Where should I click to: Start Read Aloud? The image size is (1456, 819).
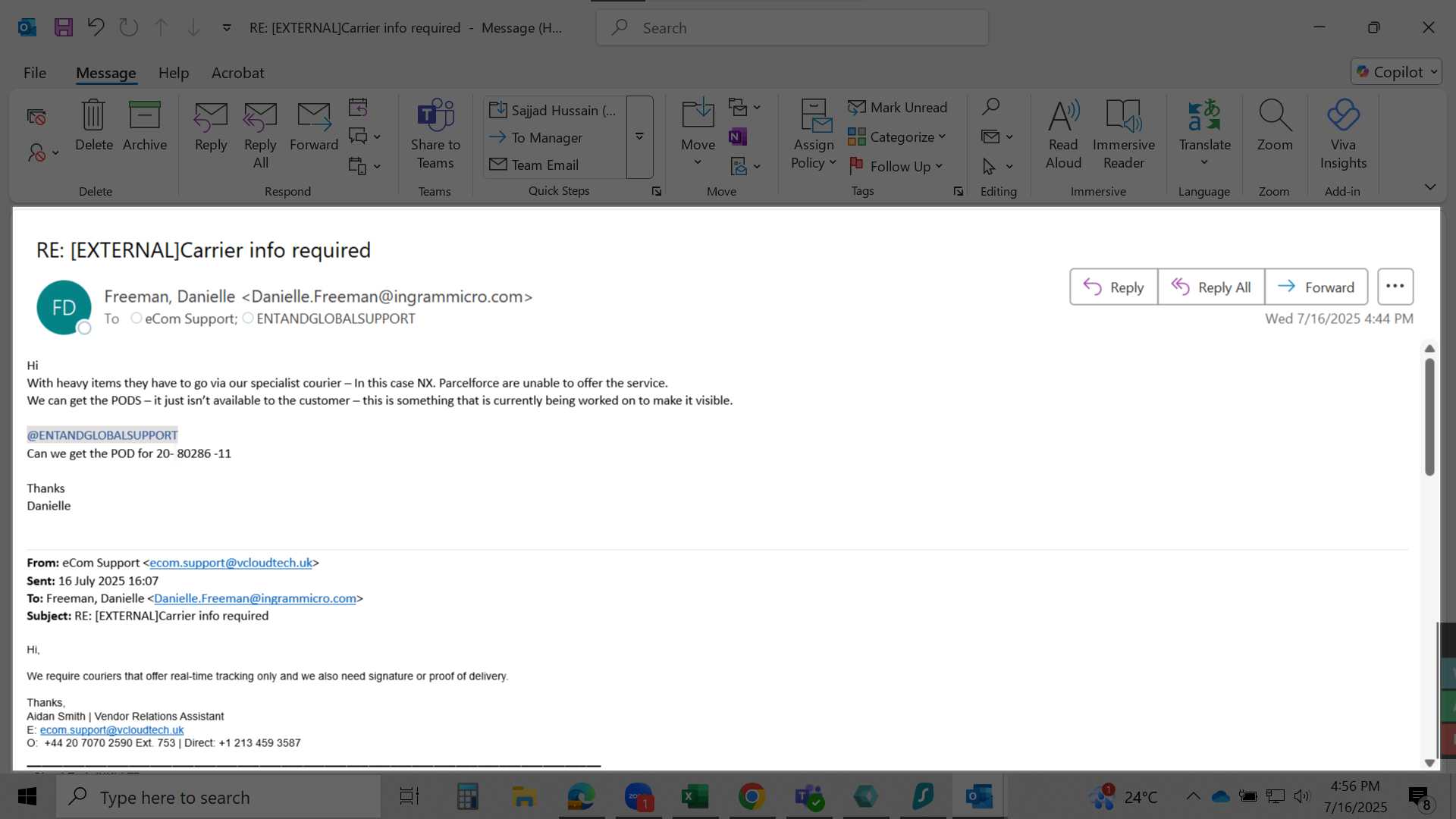tap(1063, 135)
